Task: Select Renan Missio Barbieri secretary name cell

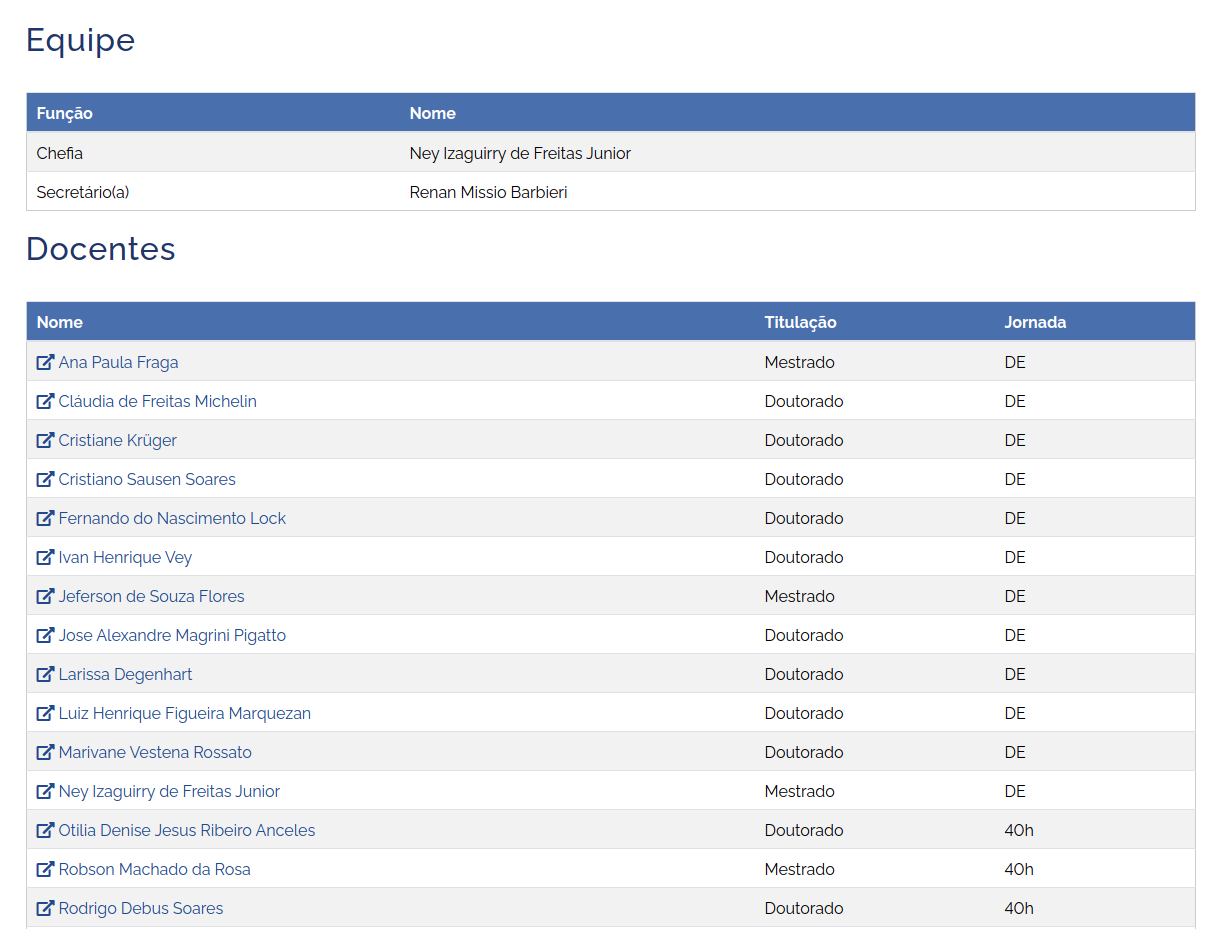Action: pos(488,192)
